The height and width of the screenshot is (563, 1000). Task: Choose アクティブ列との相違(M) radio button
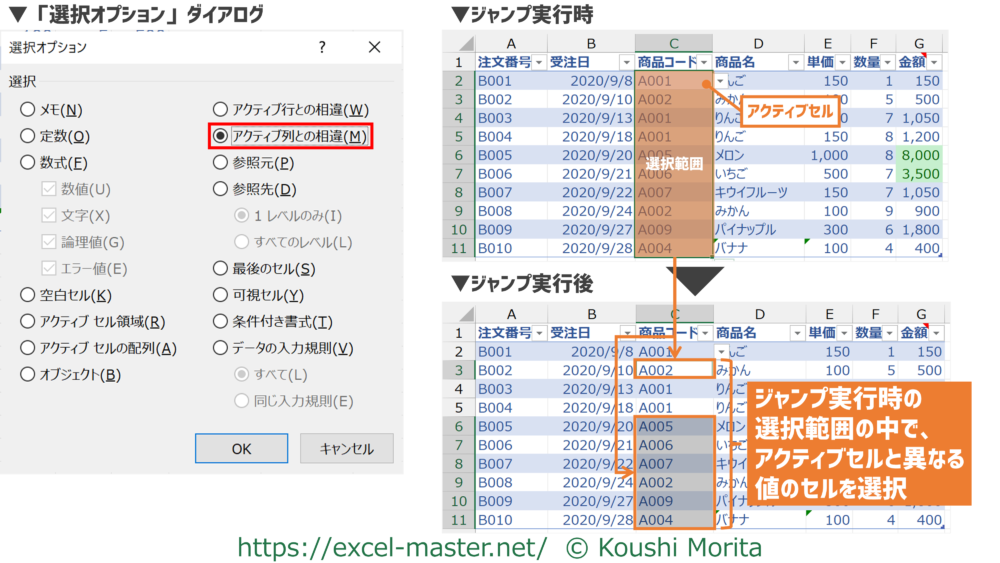point(220,136)
